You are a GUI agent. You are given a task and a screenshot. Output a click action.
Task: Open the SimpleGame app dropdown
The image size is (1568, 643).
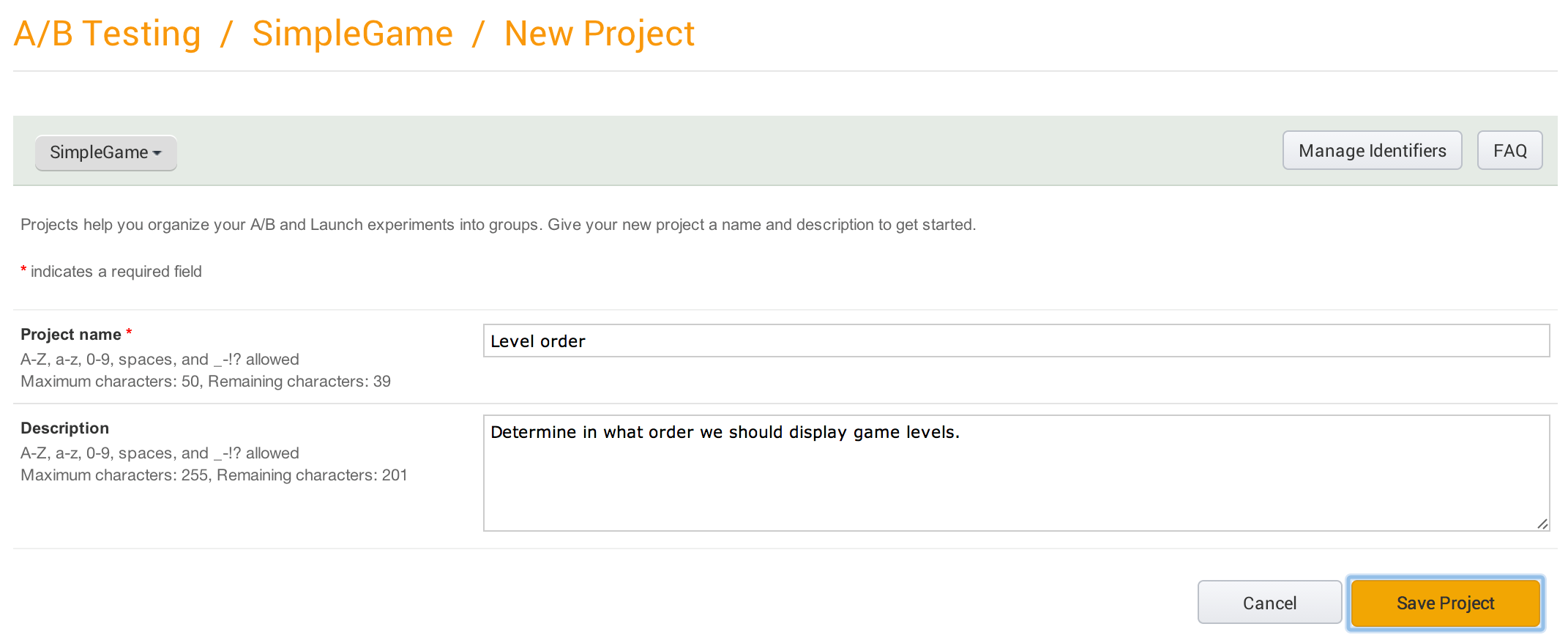(x=105, y=152)
